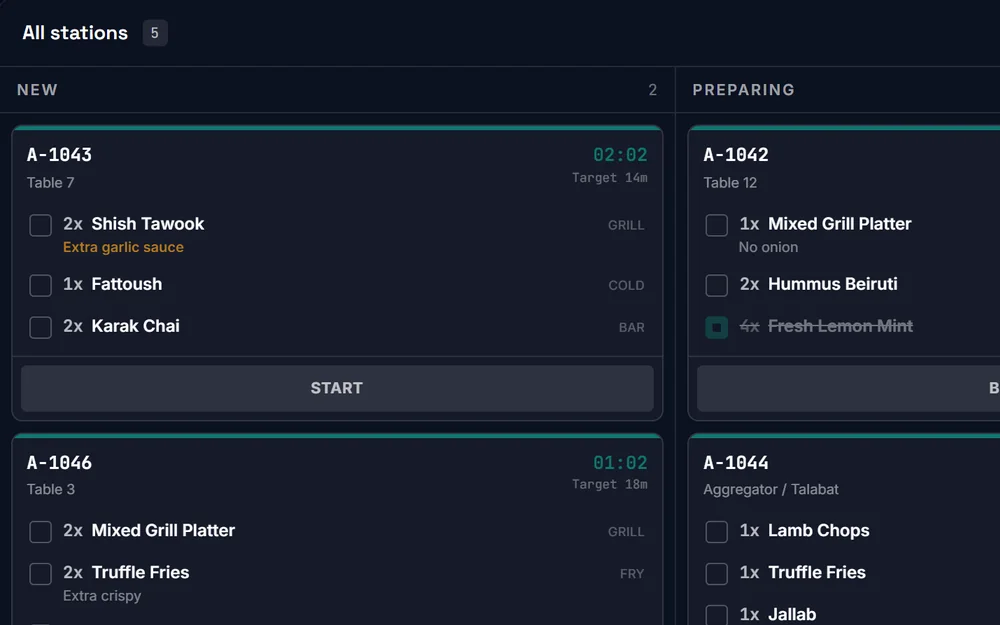Select the All stations filter
This screenshot has height=625, width=1000.
point(75,33)
